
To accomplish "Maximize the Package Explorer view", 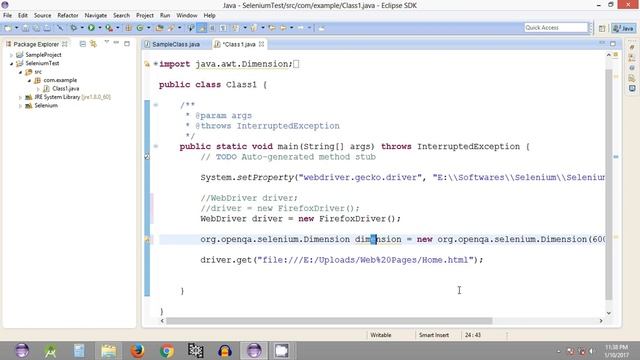I will (x=127, y=43).
